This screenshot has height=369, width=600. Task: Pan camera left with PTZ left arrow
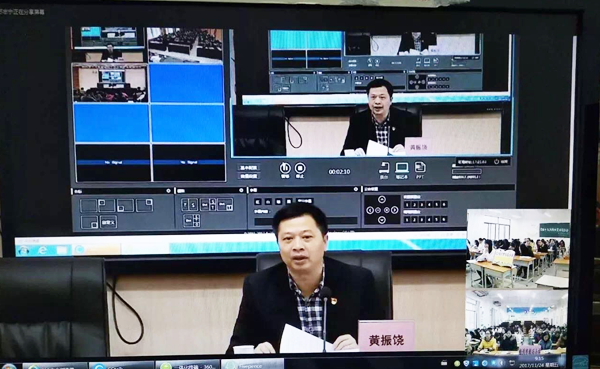point(370,210)
